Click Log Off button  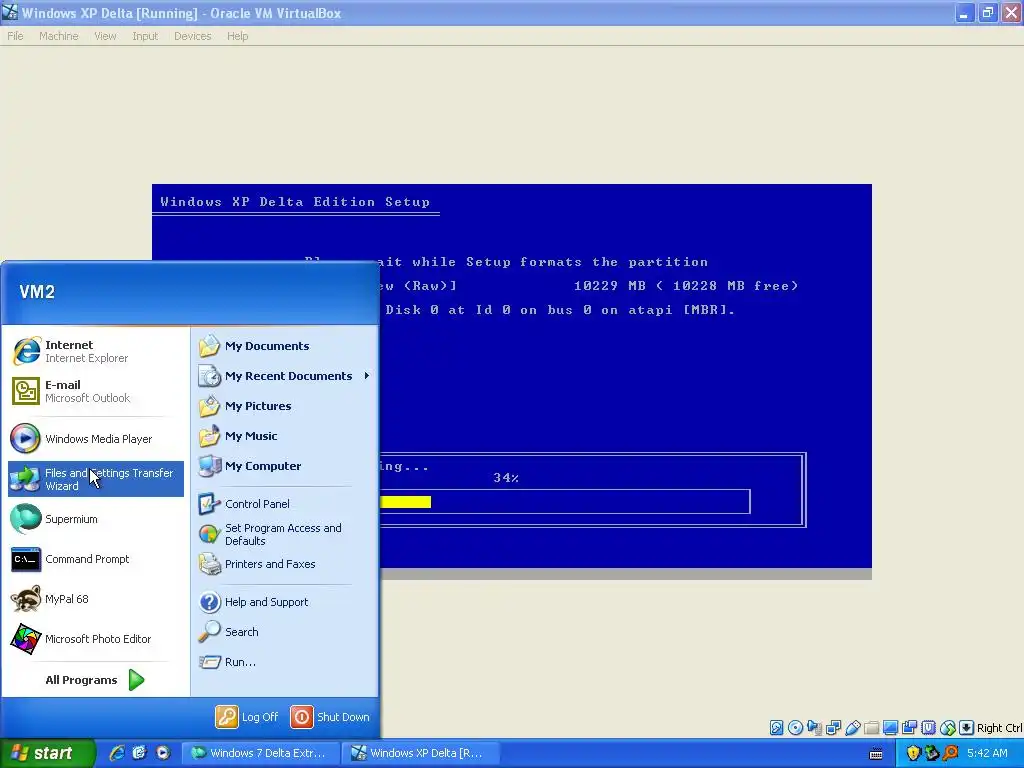tap(248, 717)
